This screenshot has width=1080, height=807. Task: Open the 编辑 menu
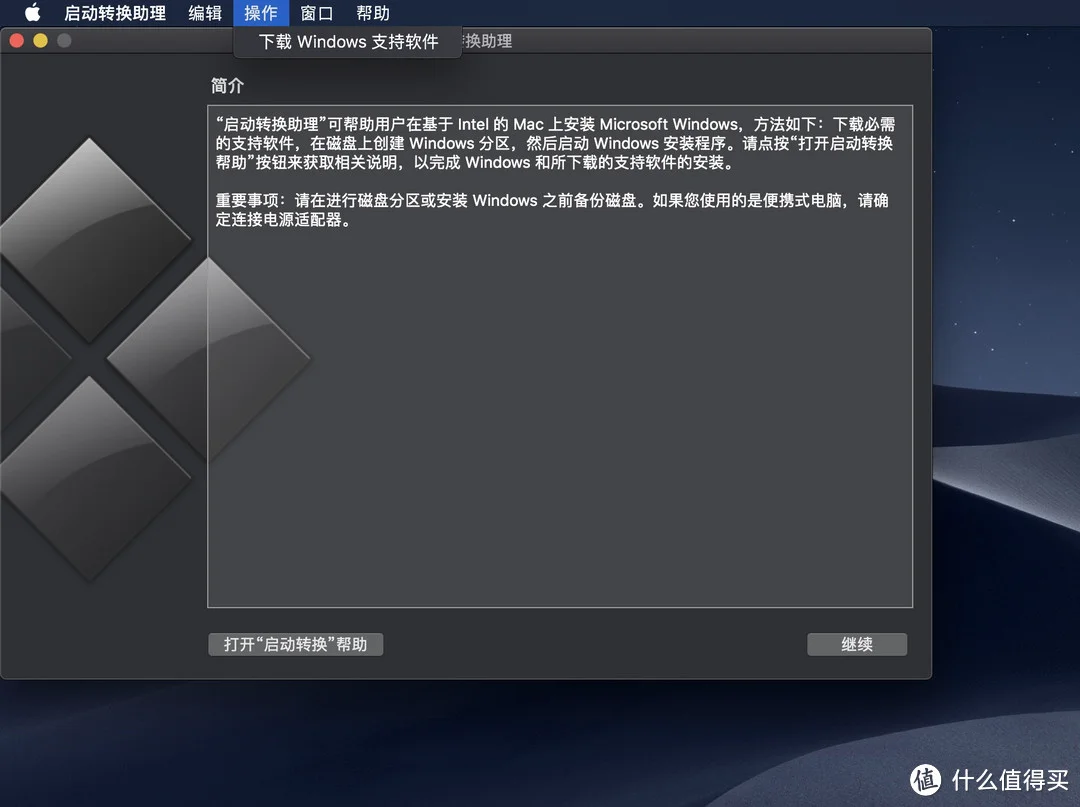[205, 13]
